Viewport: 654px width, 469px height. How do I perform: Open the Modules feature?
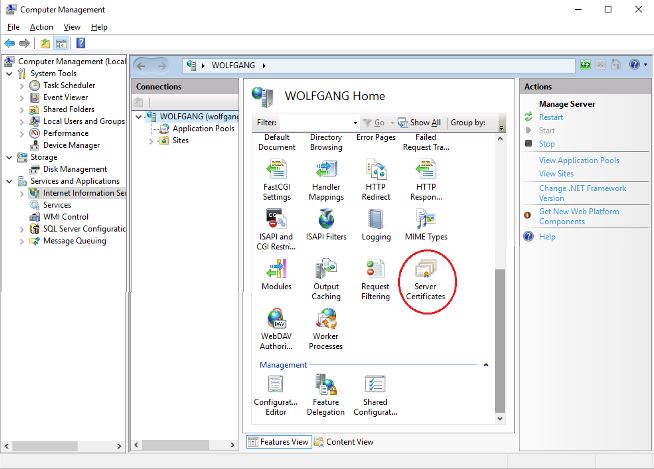(x=276, y=275)
